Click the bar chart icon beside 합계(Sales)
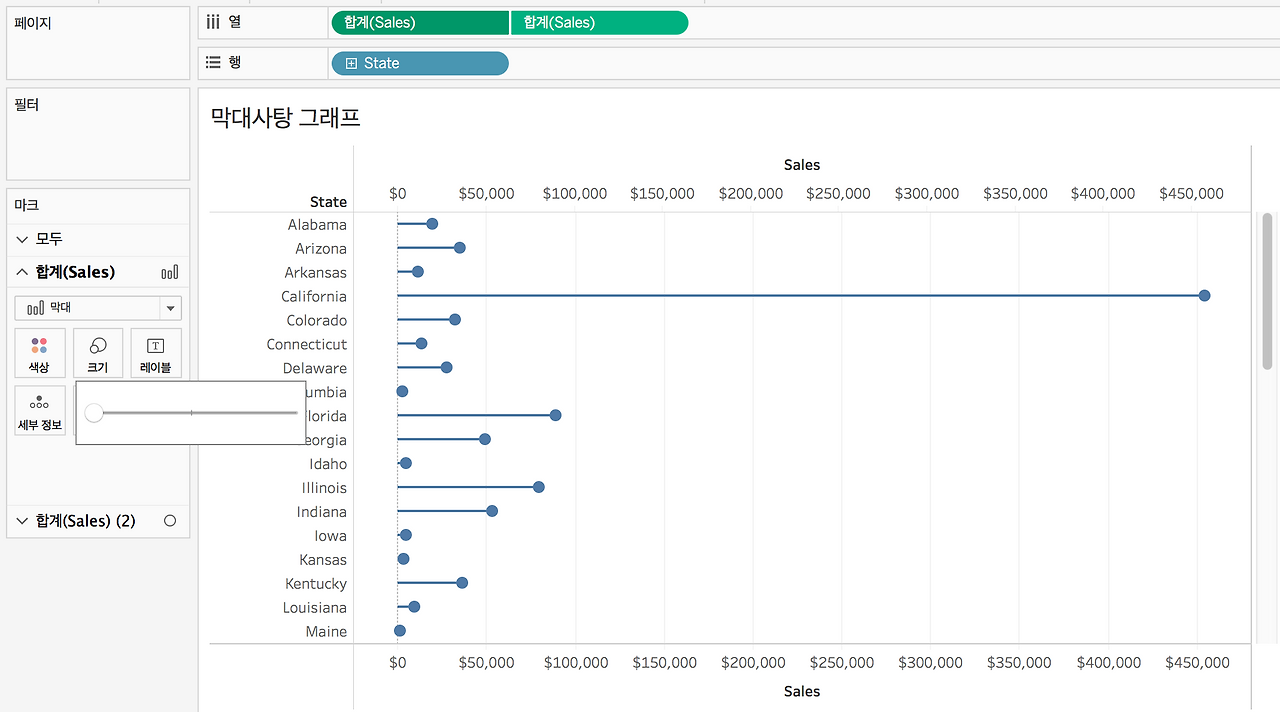 170,272
